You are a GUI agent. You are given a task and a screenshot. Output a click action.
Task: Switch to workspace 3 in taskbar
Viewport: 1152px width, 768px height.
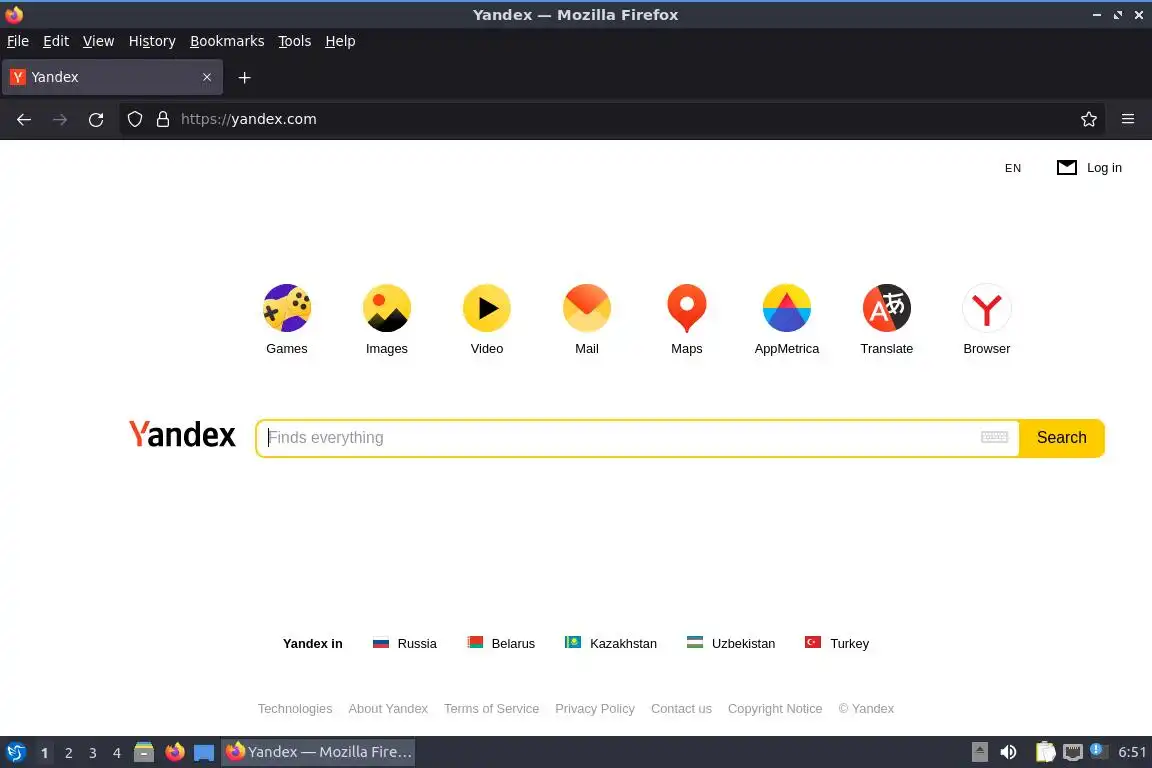(x=93, y=753)
